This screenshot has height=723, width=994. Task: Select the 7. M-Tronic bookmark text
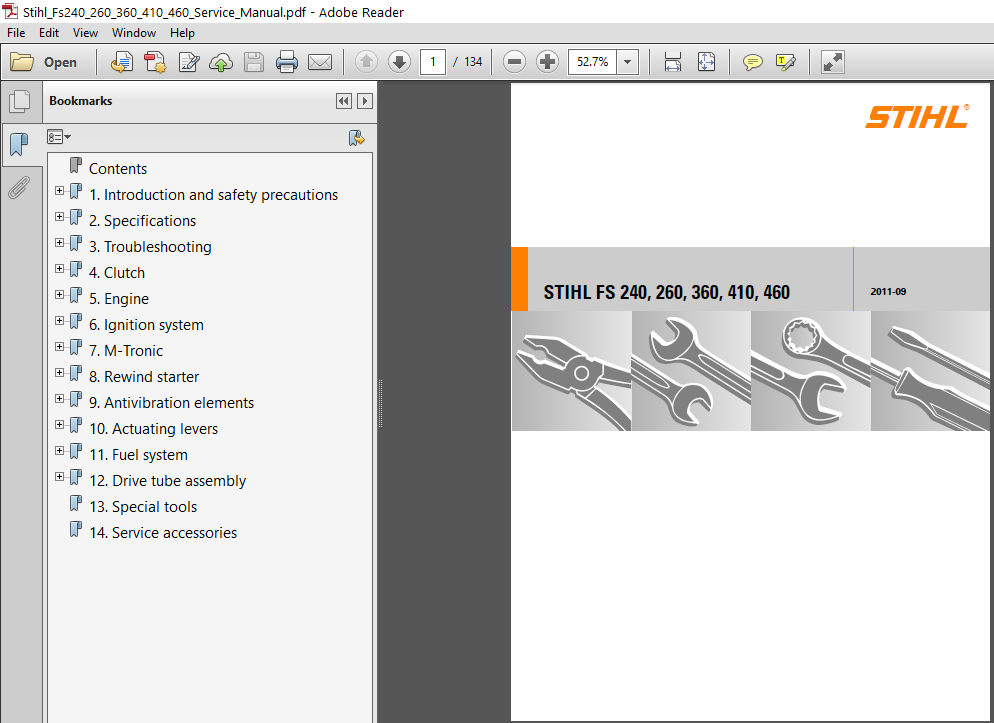coord(126,351)
